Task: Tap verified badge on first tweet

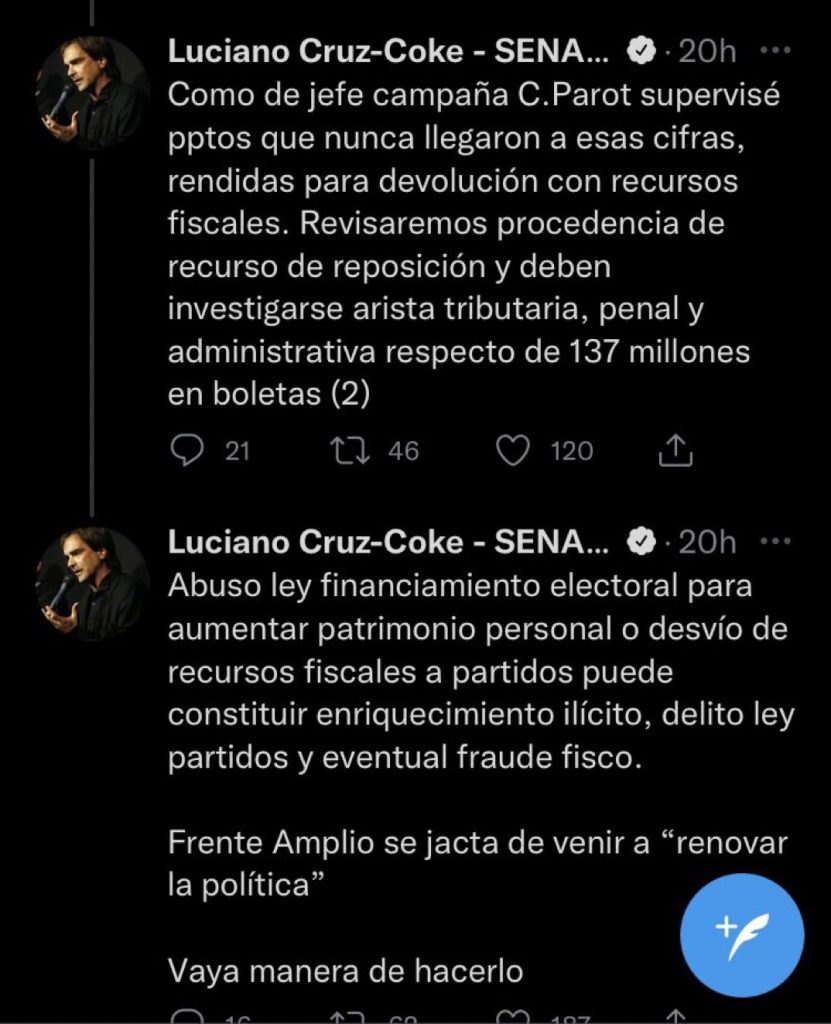Action: (x=640, y=51)
